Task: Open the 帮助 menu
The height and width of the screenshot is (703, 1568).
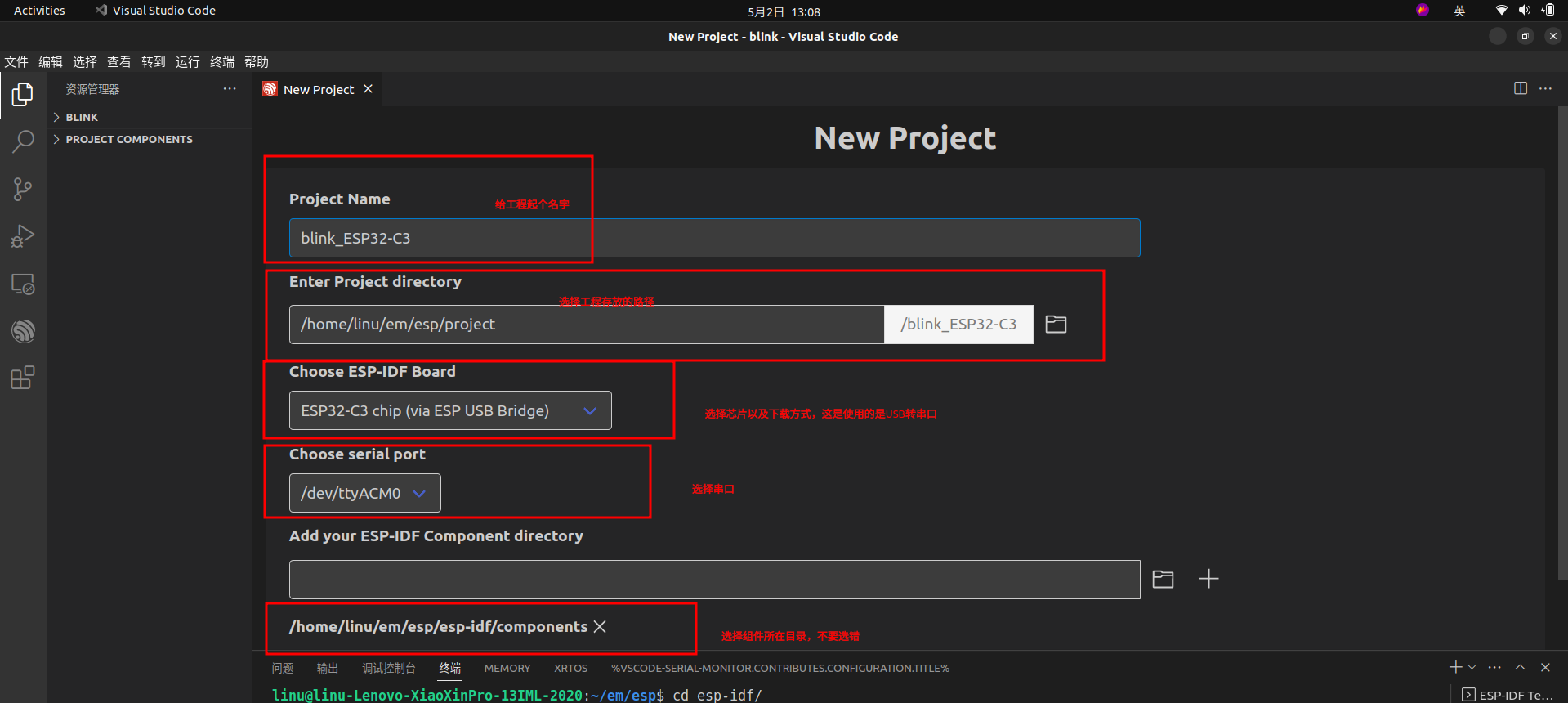Action: pos(257,62)
